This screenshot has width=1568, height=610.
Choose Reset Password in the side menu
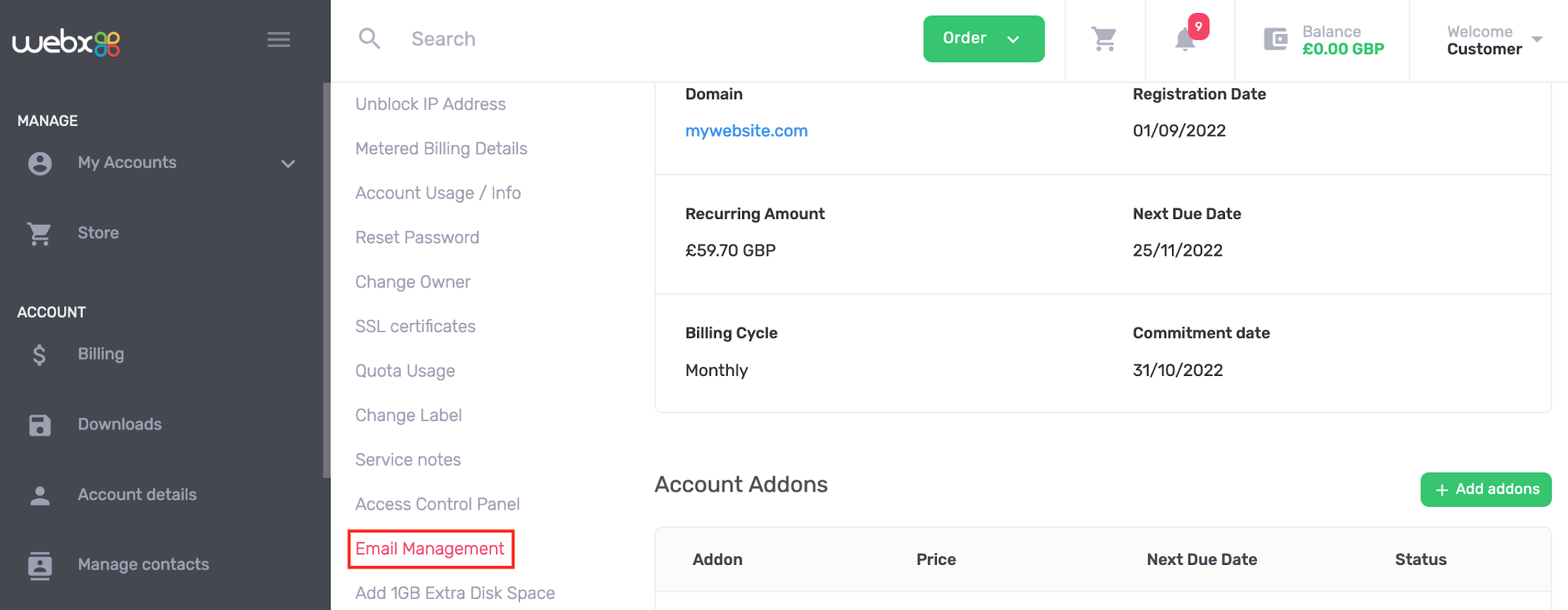[417, 237]
